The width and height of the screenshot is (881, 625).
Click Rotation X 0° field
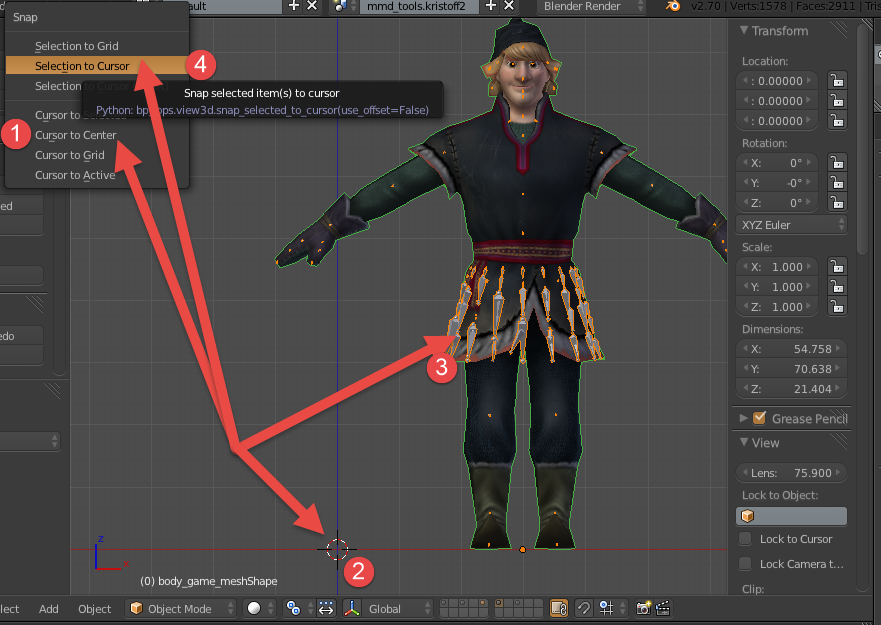[778, 163]
